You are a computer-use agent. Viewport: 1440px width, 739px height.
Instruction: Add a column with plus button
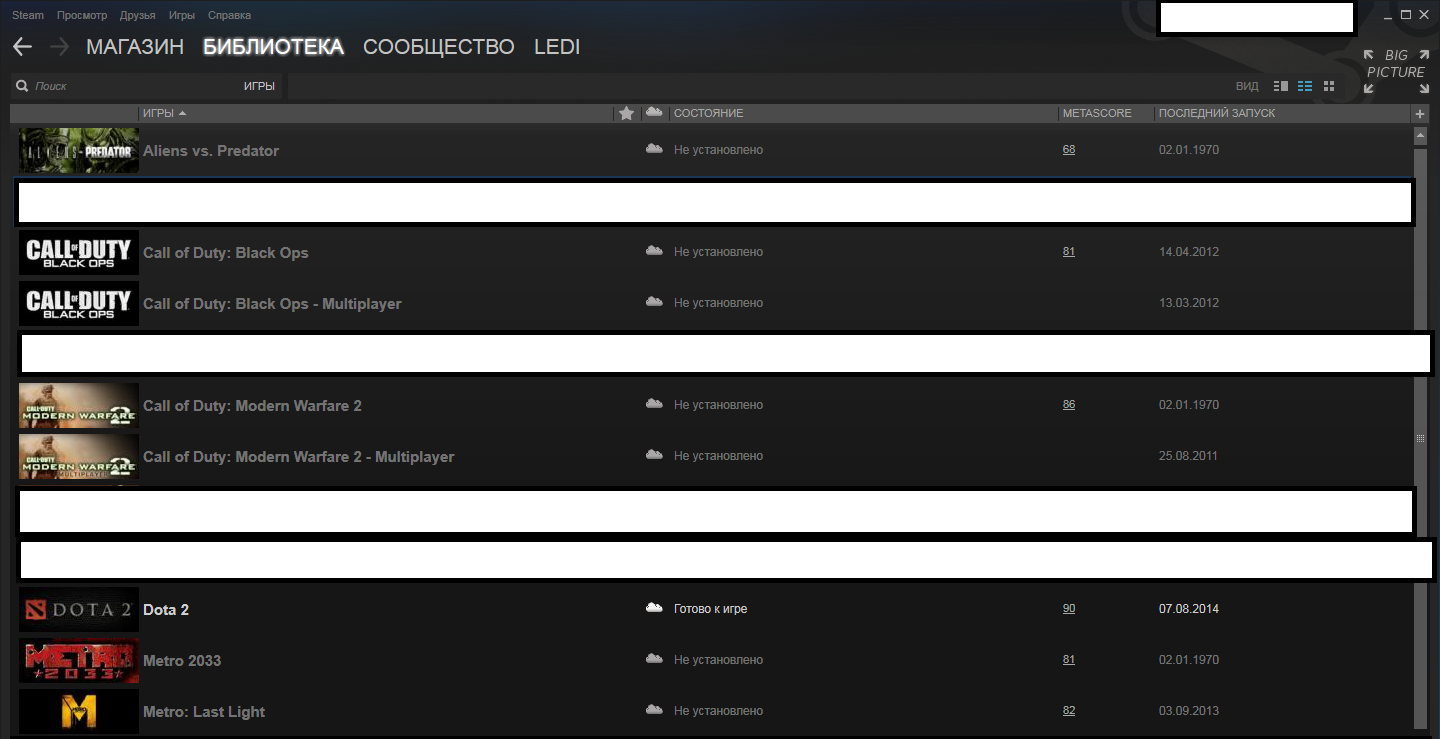[x=1420, y=114]
